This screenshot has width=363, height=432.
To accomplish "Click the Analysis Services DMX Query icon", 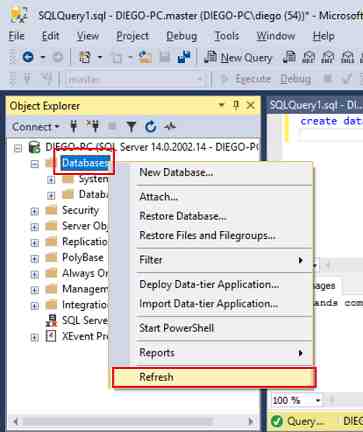I will (x=328, y=57).
